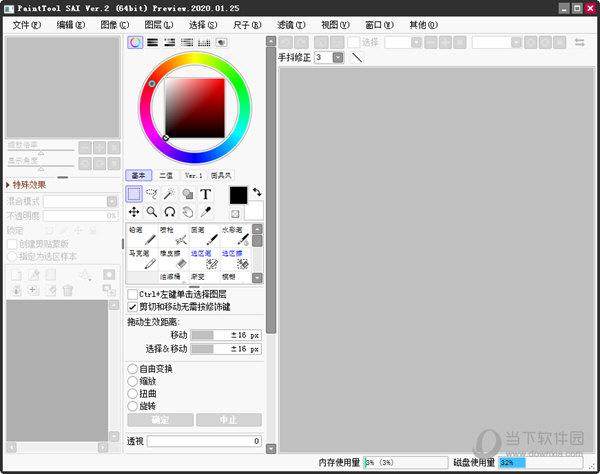Show the color wheel panel

[x=135, y=42]
